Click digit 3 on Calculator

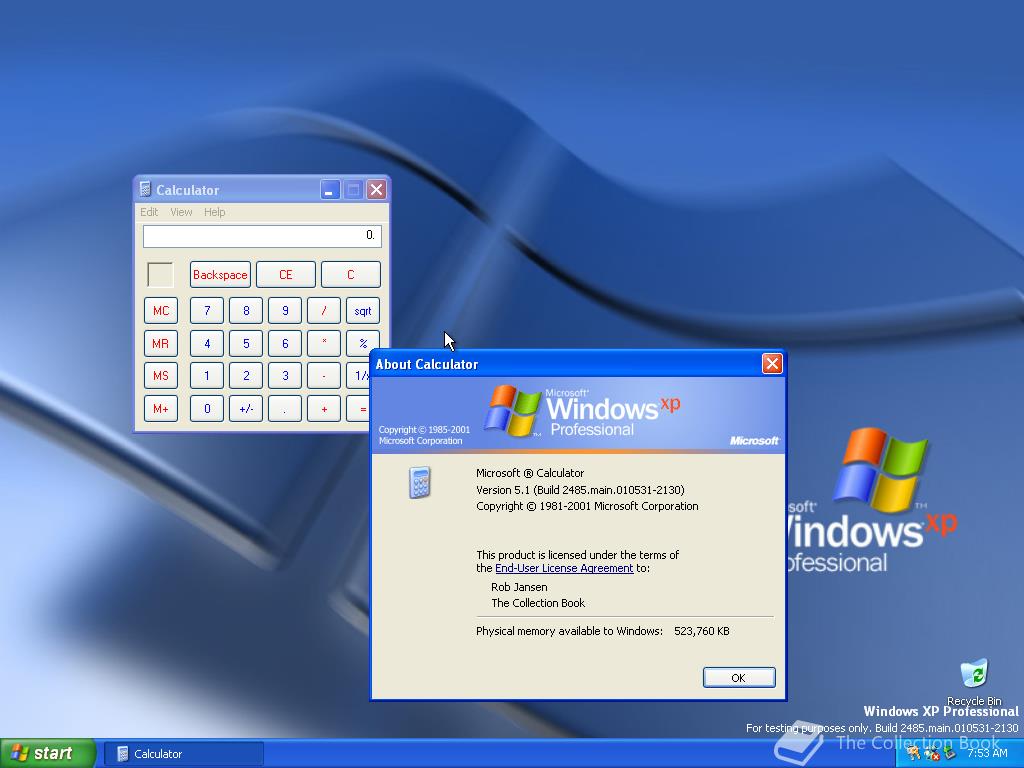point(285,376)
